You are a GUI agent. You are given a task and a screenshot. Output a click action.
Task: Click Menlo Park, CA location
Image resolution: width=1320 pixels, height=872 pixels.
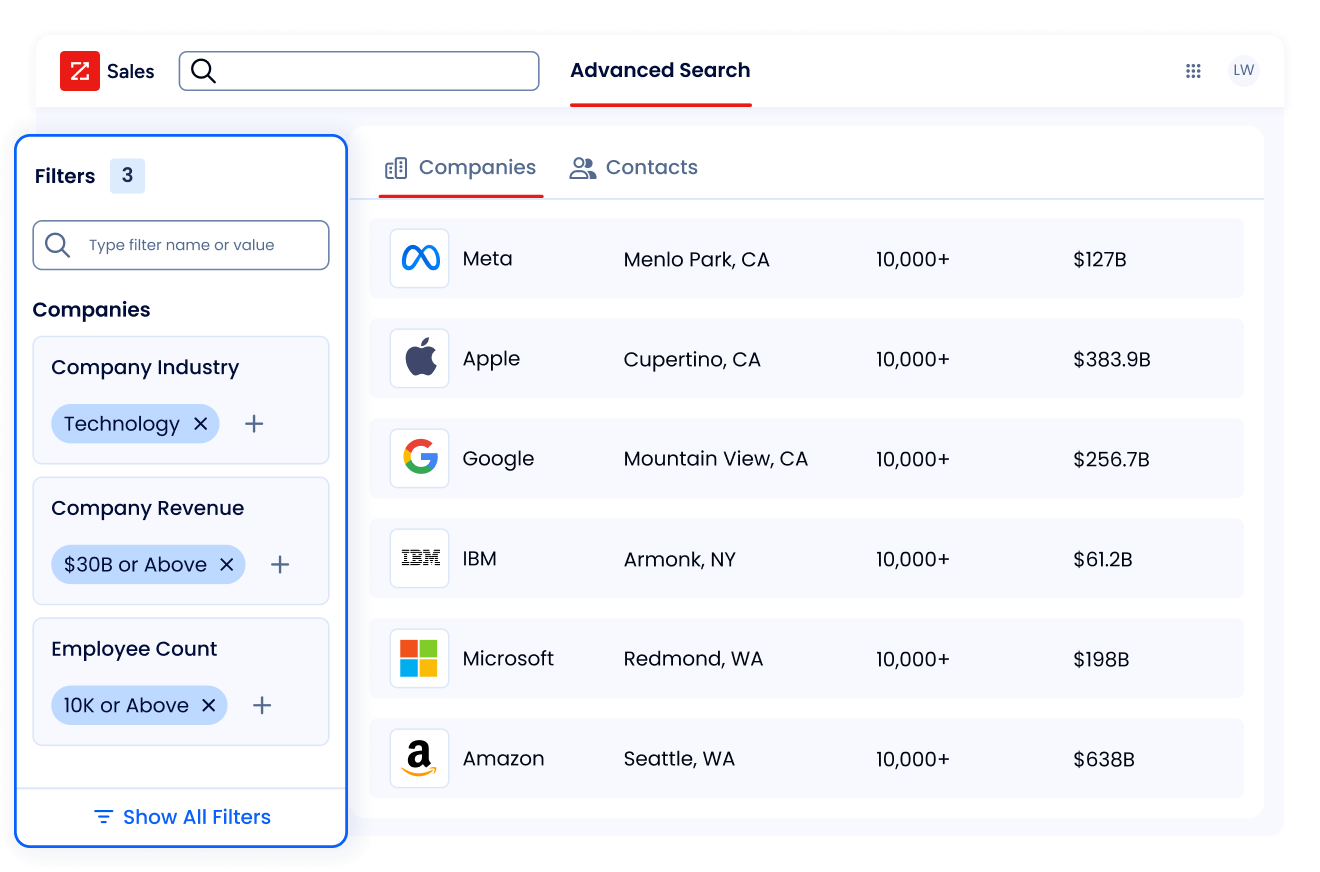[x=697, y=260]
